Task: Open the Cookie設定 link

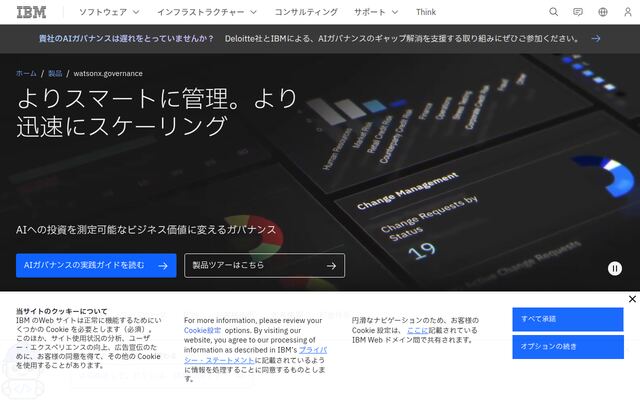Action: 202,330
